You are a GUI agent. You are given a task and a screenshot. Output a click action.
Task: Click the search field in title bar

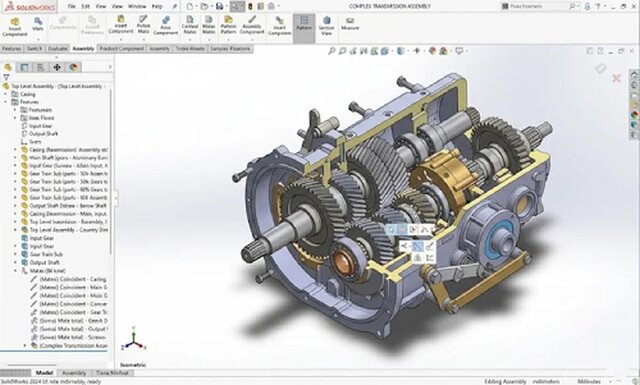[x=539, y=6]
